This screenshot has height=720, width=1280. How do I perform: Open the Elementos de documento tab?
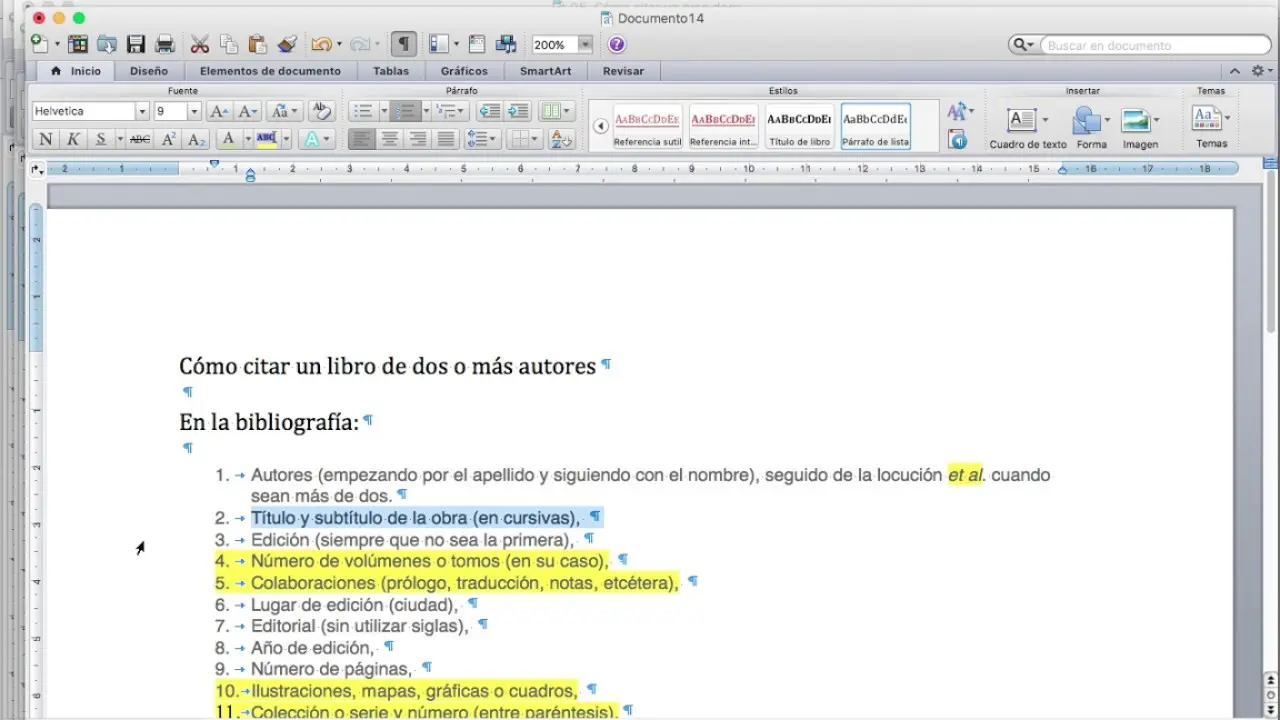[x=270, y=71]
